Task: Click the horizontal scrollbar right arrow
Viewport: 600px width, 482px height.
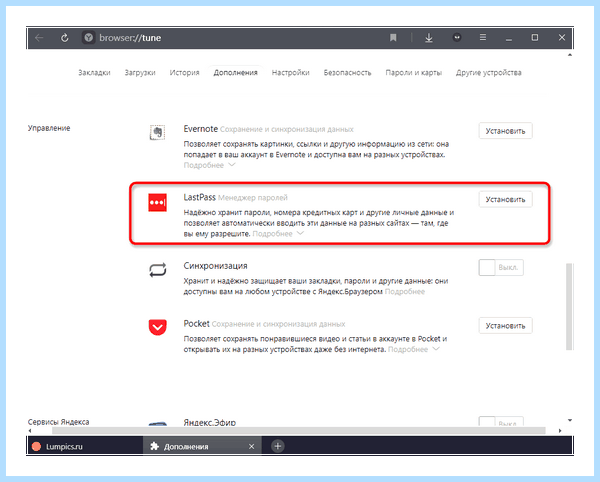Action: tap(560, 431)
